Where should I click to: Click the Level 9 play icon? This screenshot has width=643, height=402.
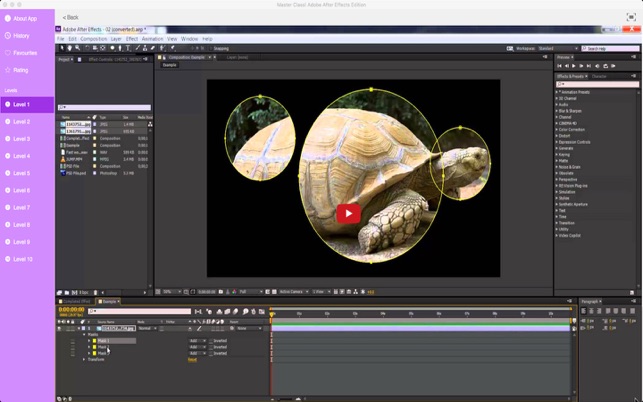(x=7, y=242)
